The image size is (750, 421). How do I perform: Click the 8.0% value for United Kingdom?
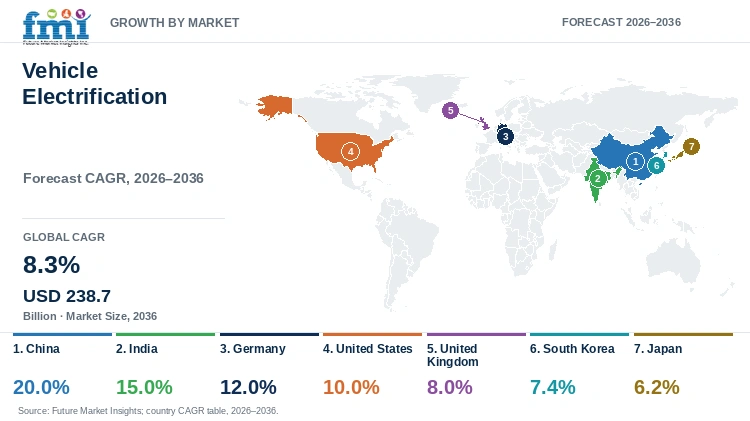(450, 387)
